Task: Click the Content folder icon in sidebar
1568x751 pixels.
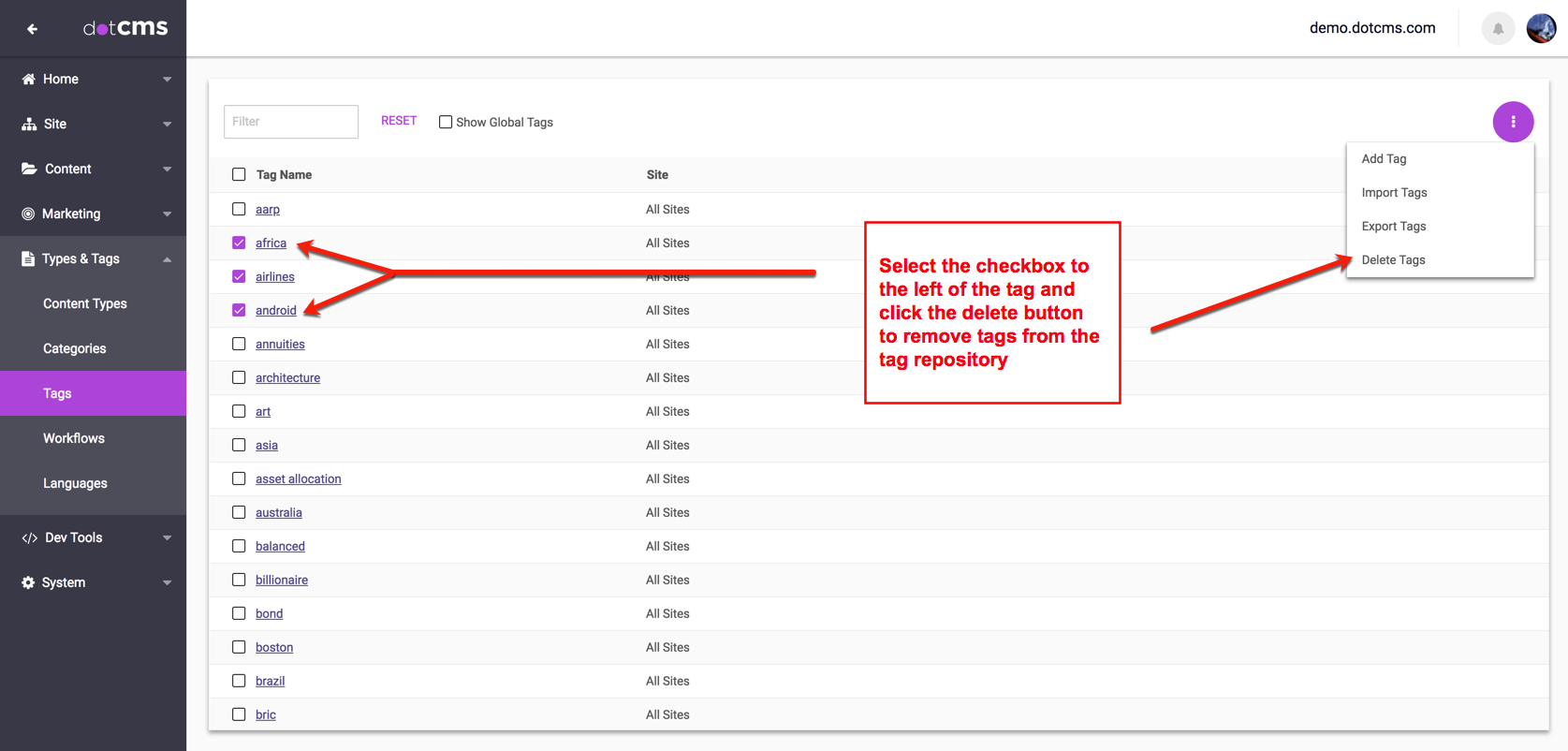Action: [x=29, y=169]
